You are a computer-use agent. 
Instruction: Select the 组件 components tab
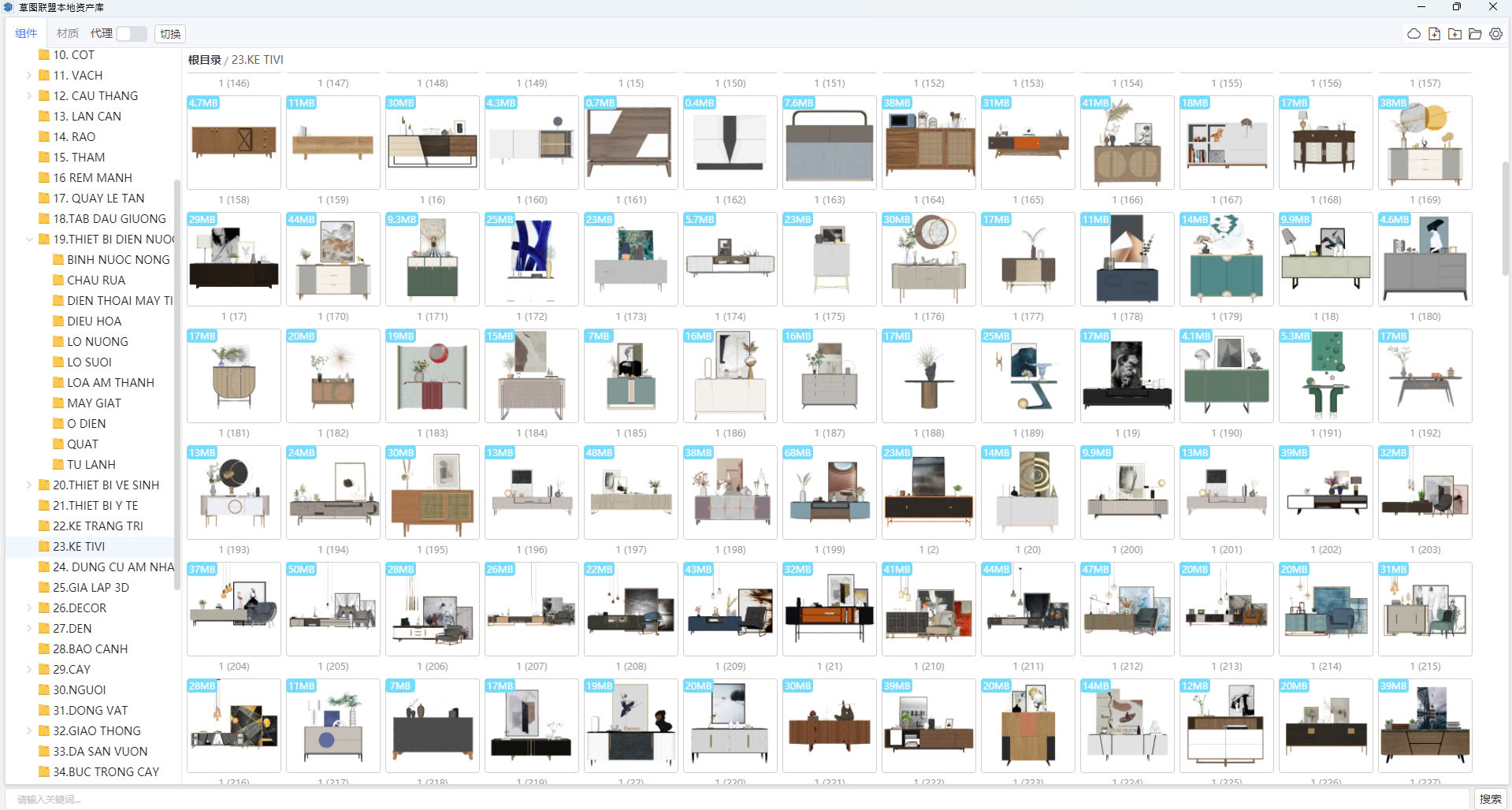tap(26, 33)
